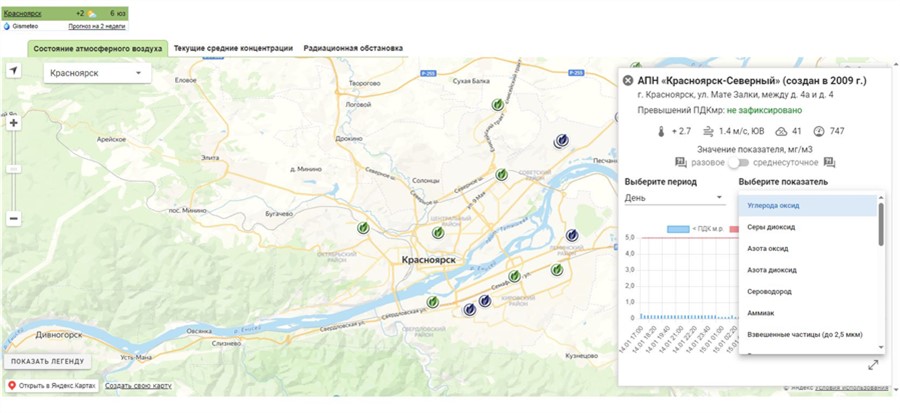Select green station marker in Центральный район

click(438, 232)
